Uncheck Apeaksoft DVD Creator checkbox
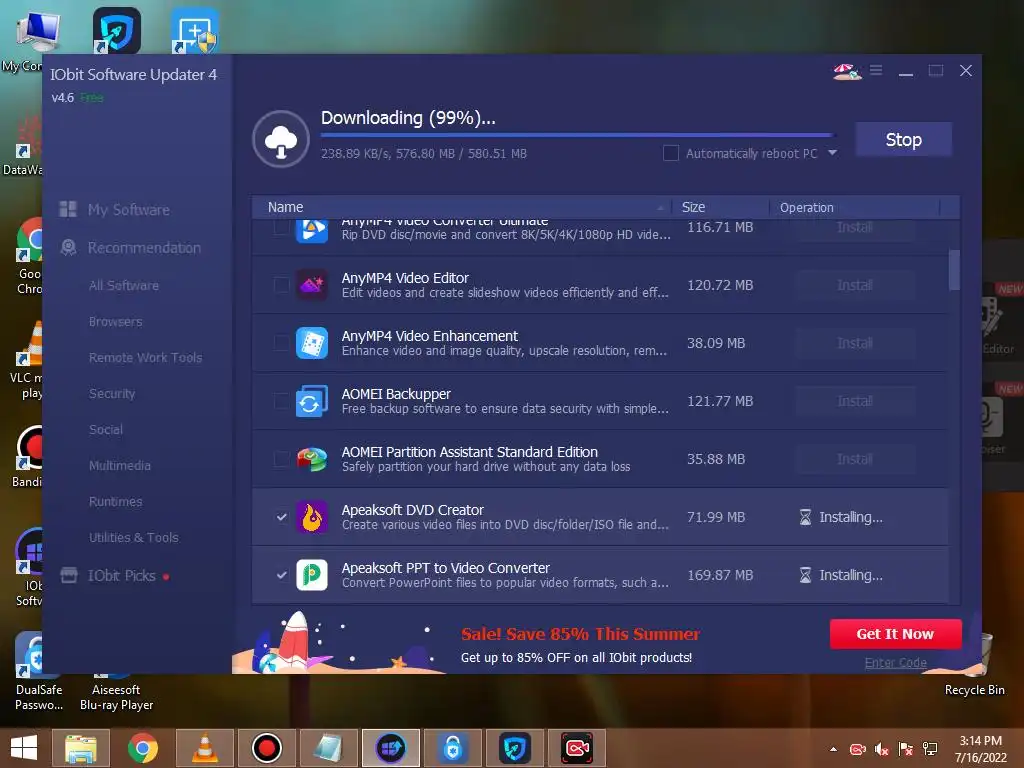1024x768 pixels. tap(281, 517)
